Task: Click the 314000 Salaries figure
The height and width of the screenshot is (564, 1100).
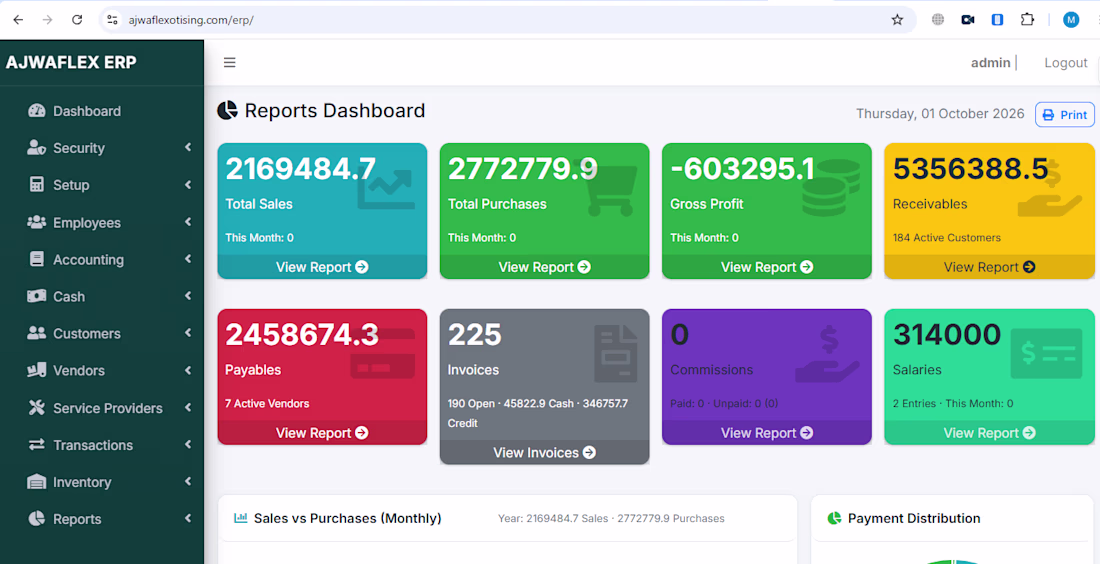Action: point(947,335)
